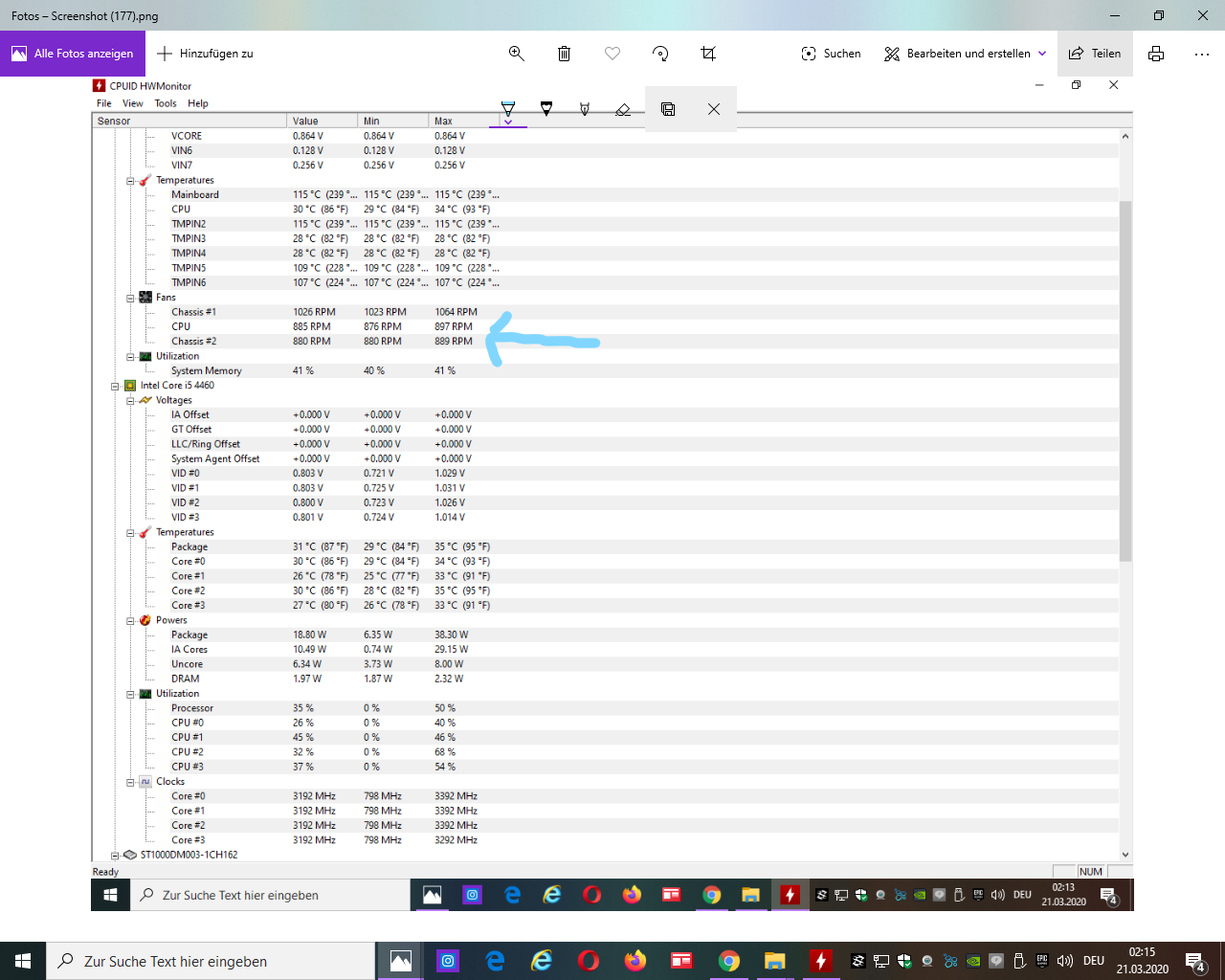Click the zoom magnifier icon in Photos toolbar

(x=517, y=54)
